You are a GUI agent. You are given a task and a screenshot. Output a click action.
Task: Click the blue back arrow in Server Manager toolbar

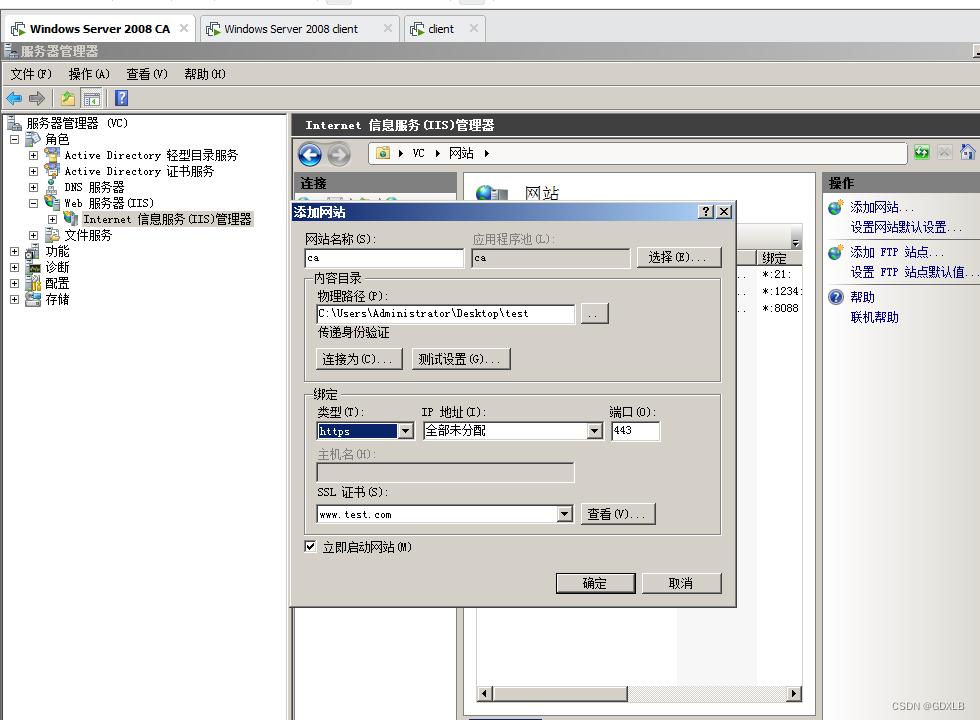coord(14,98)
